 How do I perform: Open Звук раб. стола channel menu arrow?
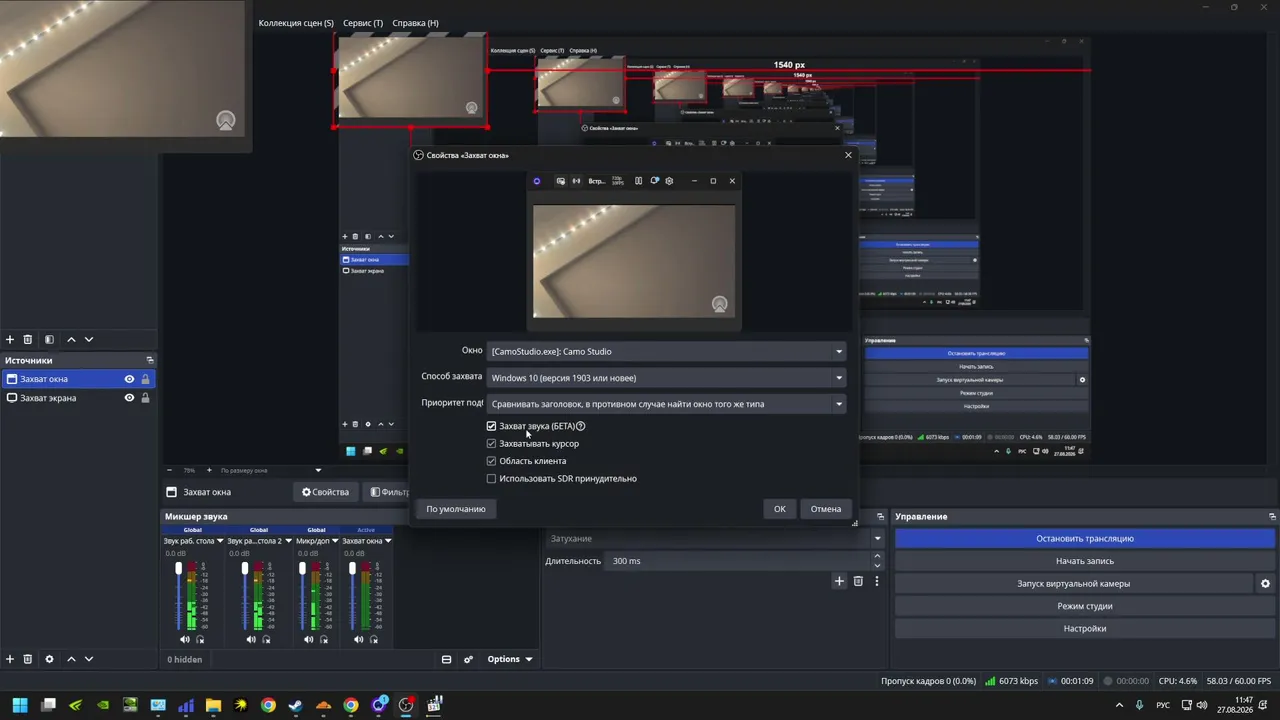(222, 541)
